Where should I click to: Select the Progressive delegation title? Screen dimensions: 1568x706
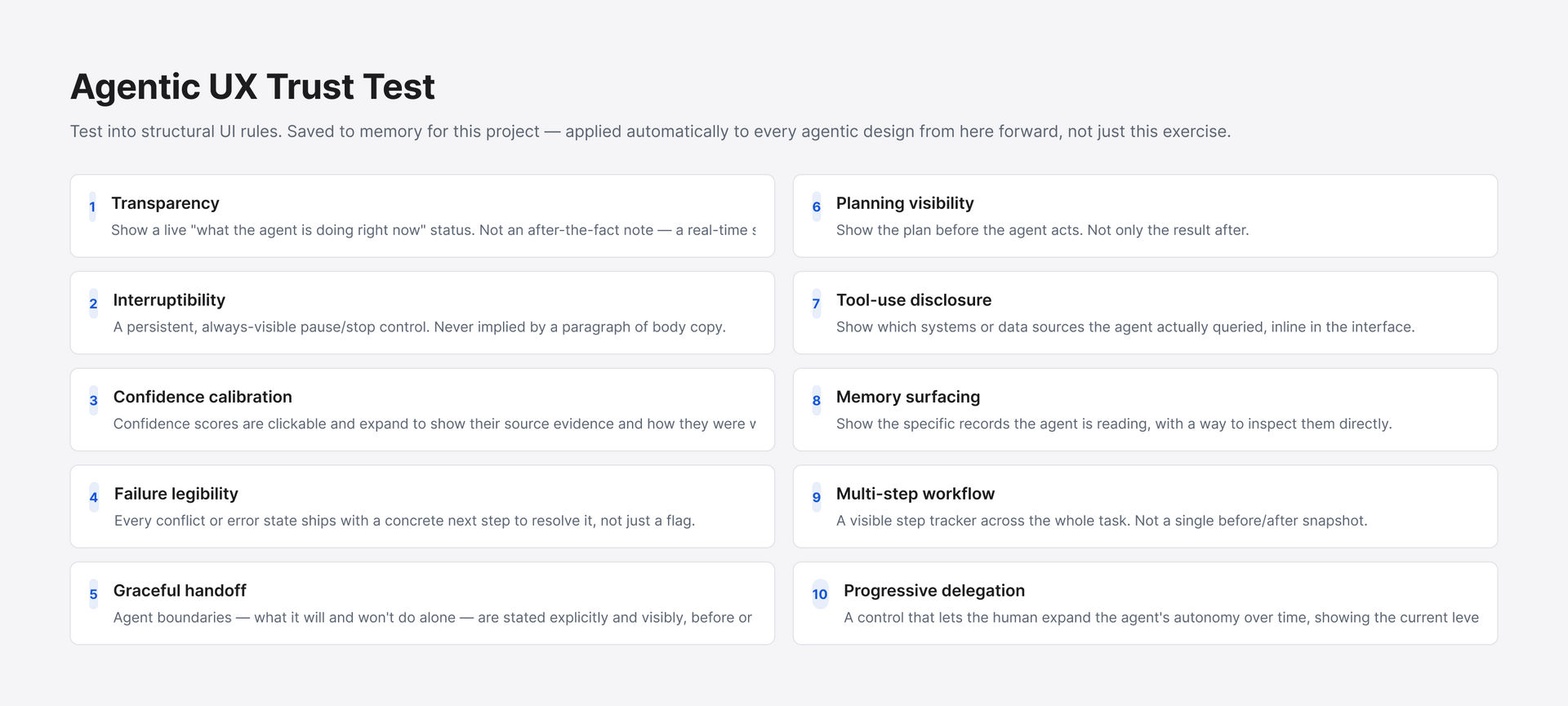tap(934, 590)
